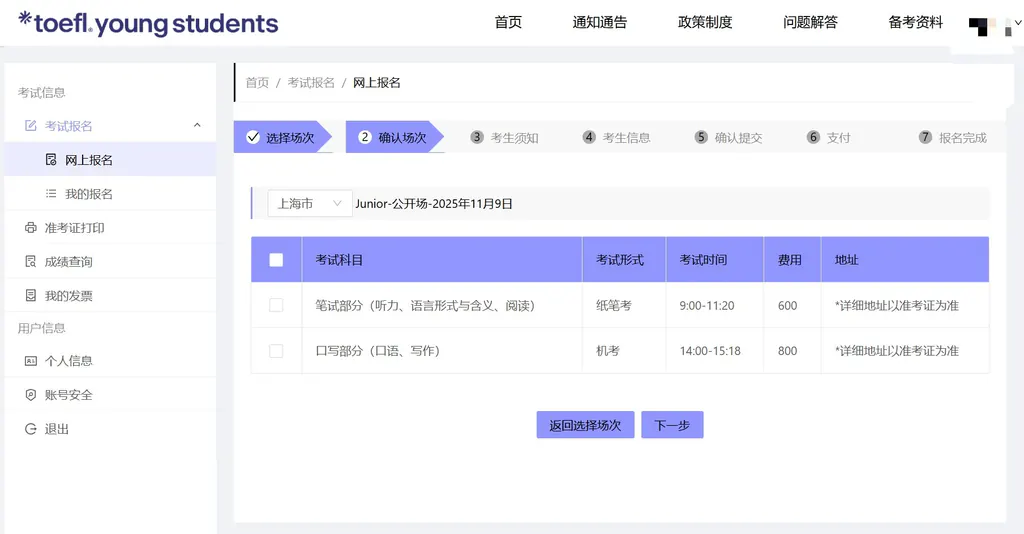Click the 我的发票 invoice icon
The height and width of the screenshot is (534, 1024).
coord(30,296)
